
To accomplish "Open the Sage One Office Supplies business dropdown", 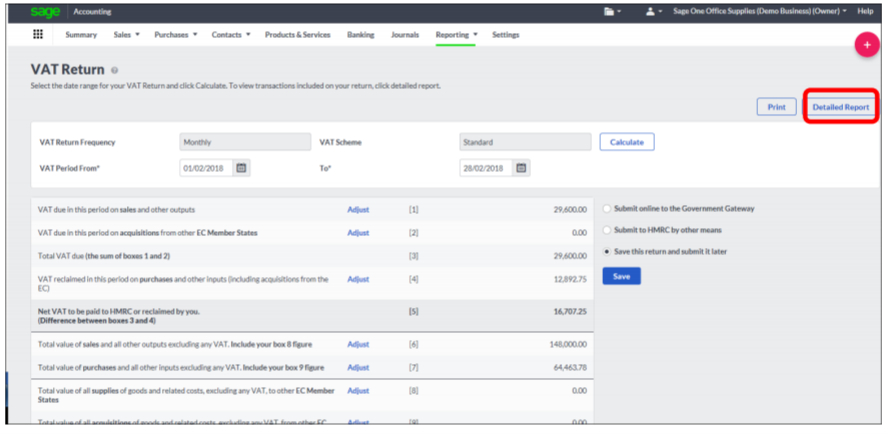I will point(760,11).
